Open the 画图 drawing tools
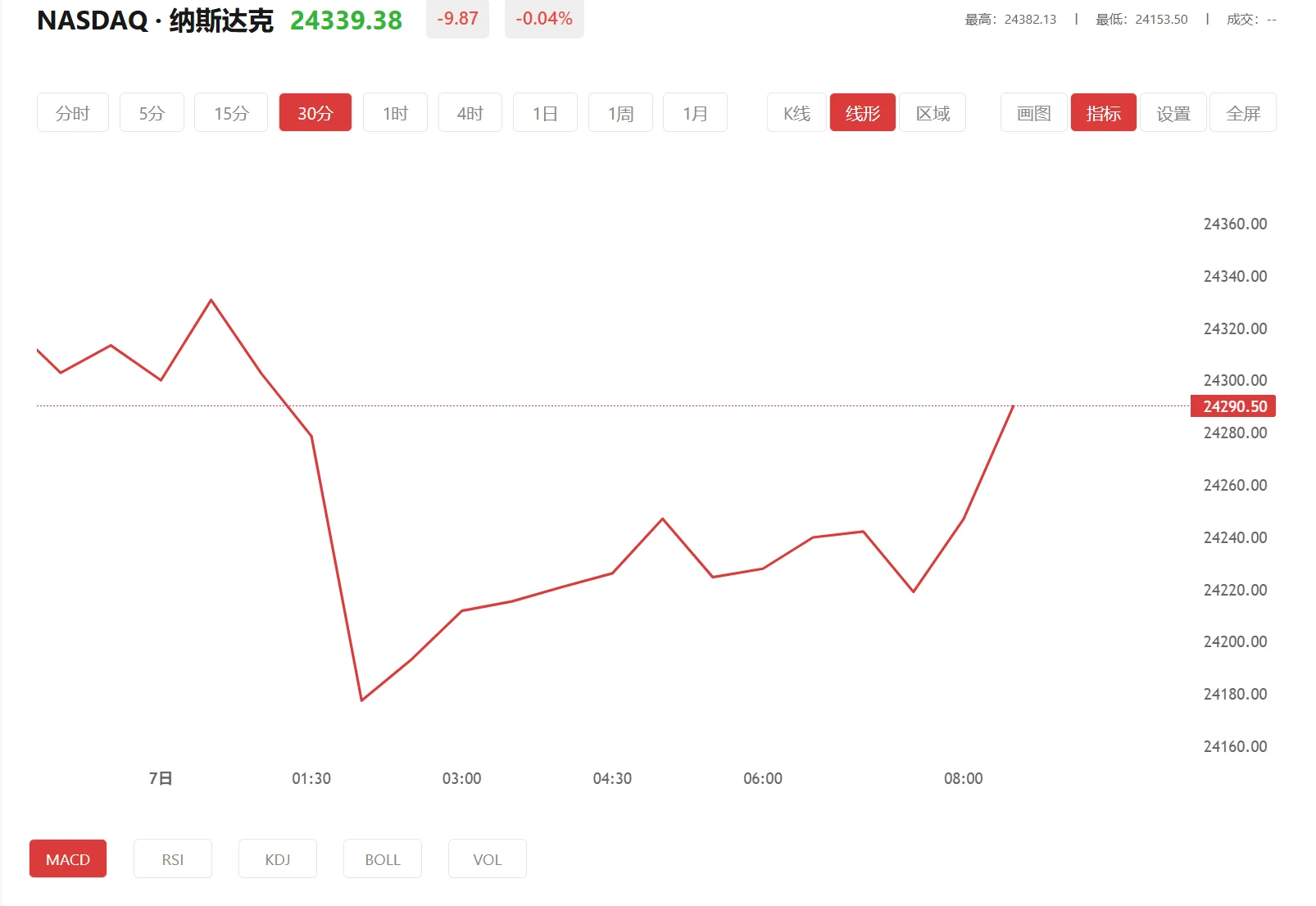The height and width of the screenshot is (906, 1316). pyautogui.click(x=1032, y=112)
